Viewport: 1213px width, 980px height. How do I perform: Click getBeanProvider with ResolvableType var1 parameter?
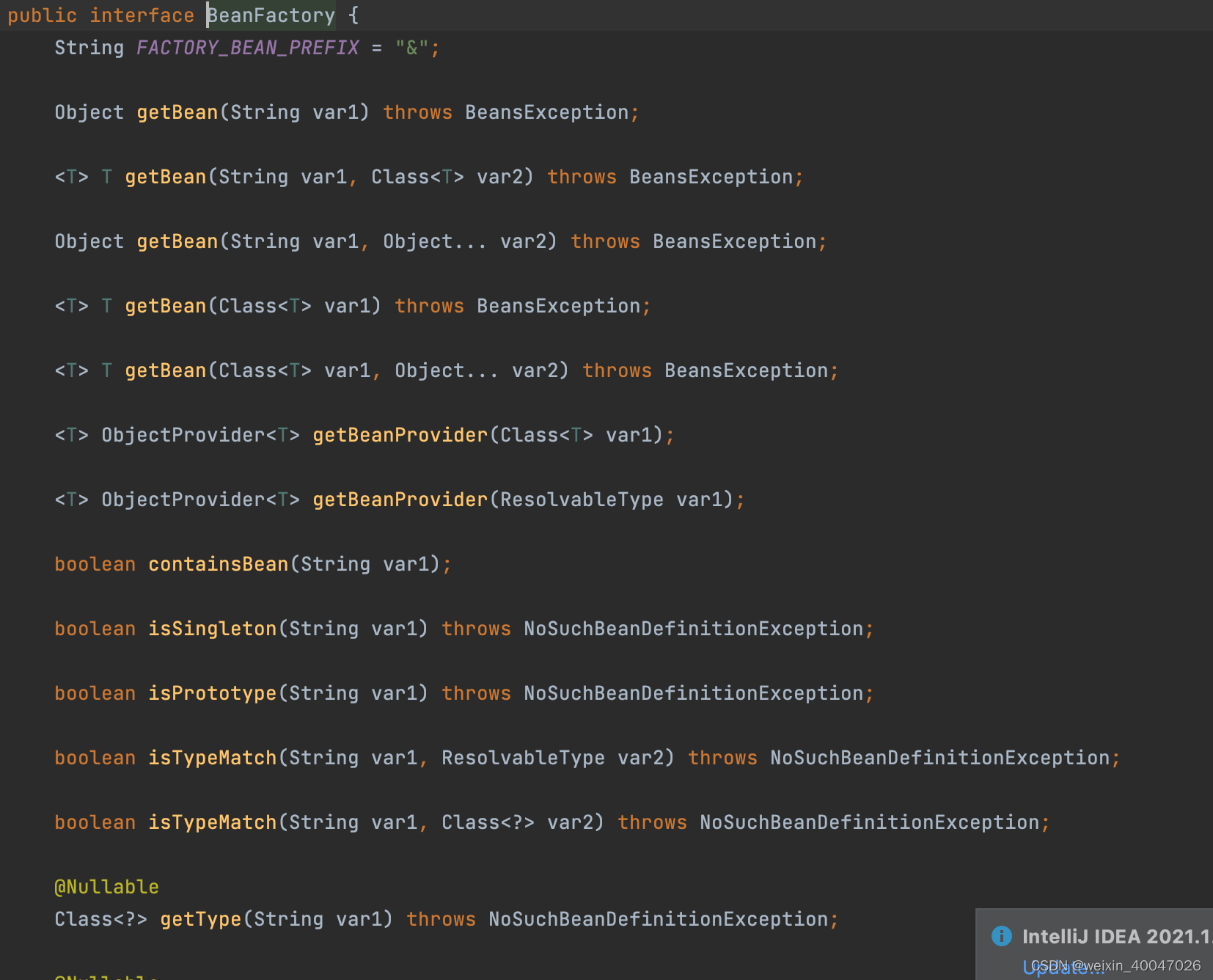tap(400, 500)
